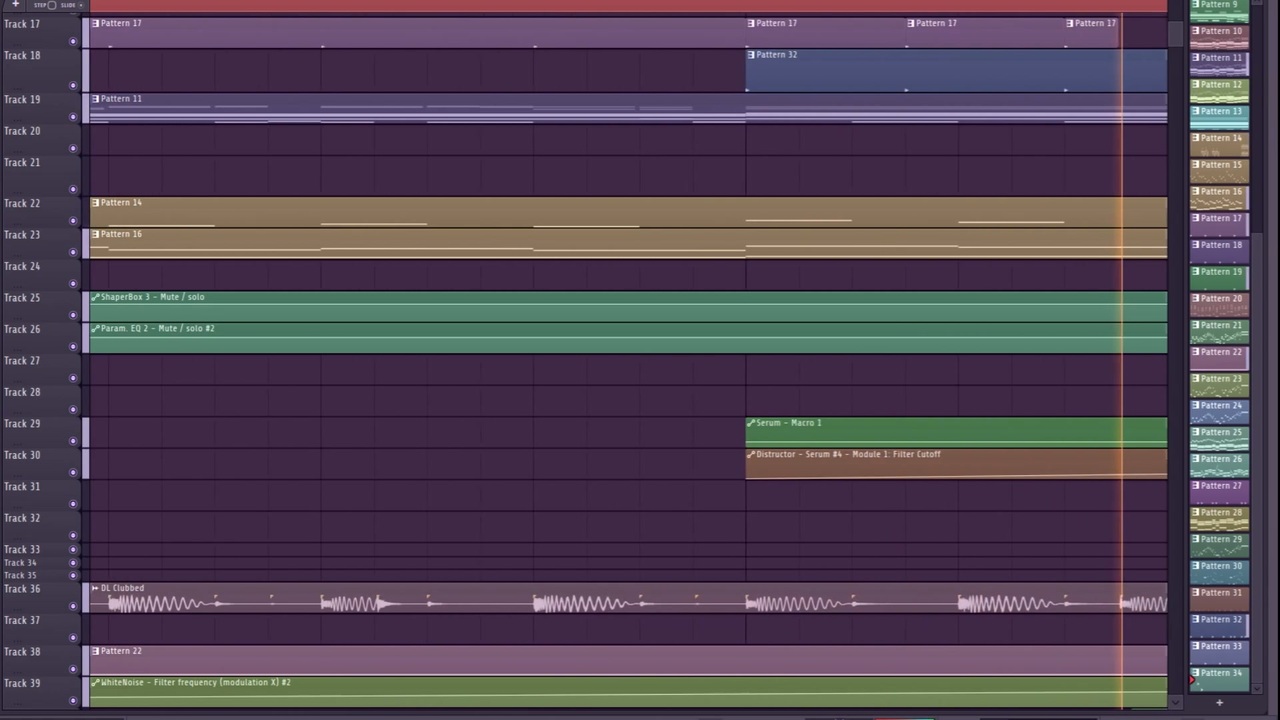Click the audio icon on the DL Clubbed clip
Screen dimensions: 1280x720
pos(95,588)
